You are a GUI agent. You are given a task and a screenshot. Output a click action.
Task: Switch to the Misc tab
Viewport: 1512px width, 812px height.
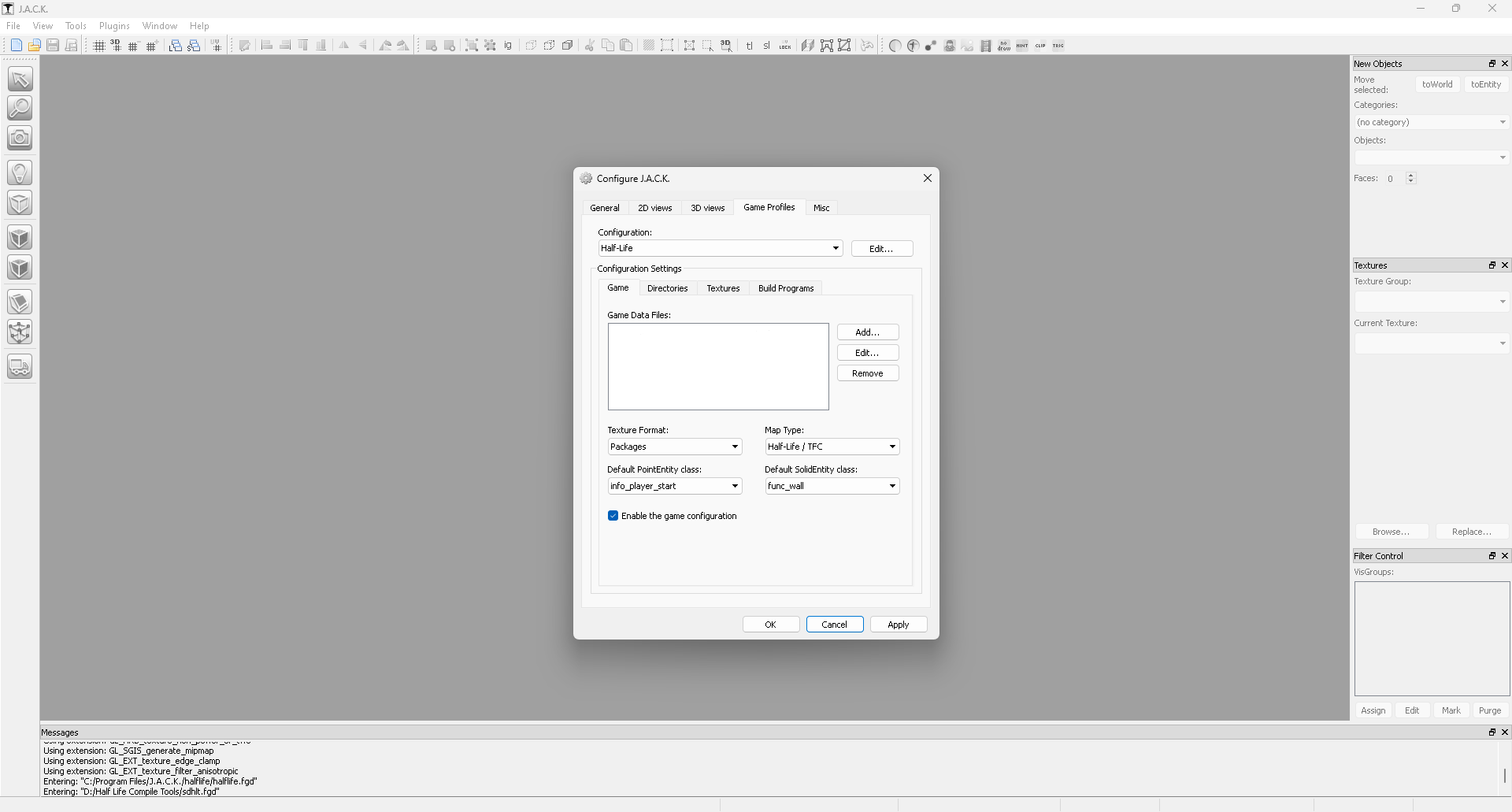pyautogui.click(x=821, y=208)
